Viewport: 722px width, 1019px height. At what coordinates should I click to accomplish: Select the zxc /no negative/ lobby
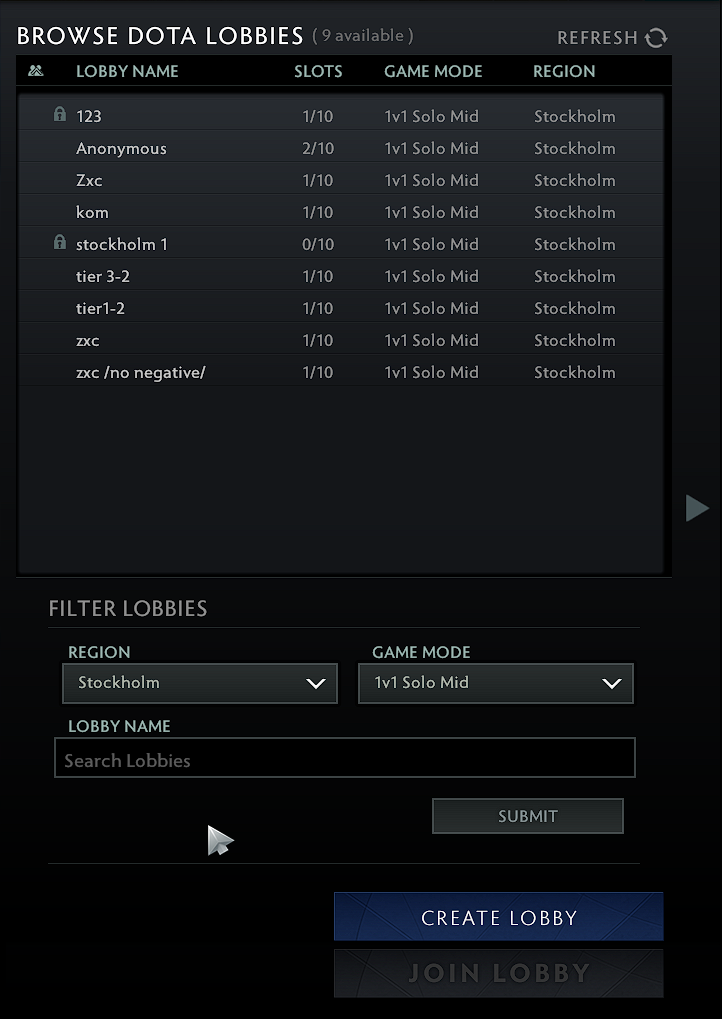coord(340,372)
